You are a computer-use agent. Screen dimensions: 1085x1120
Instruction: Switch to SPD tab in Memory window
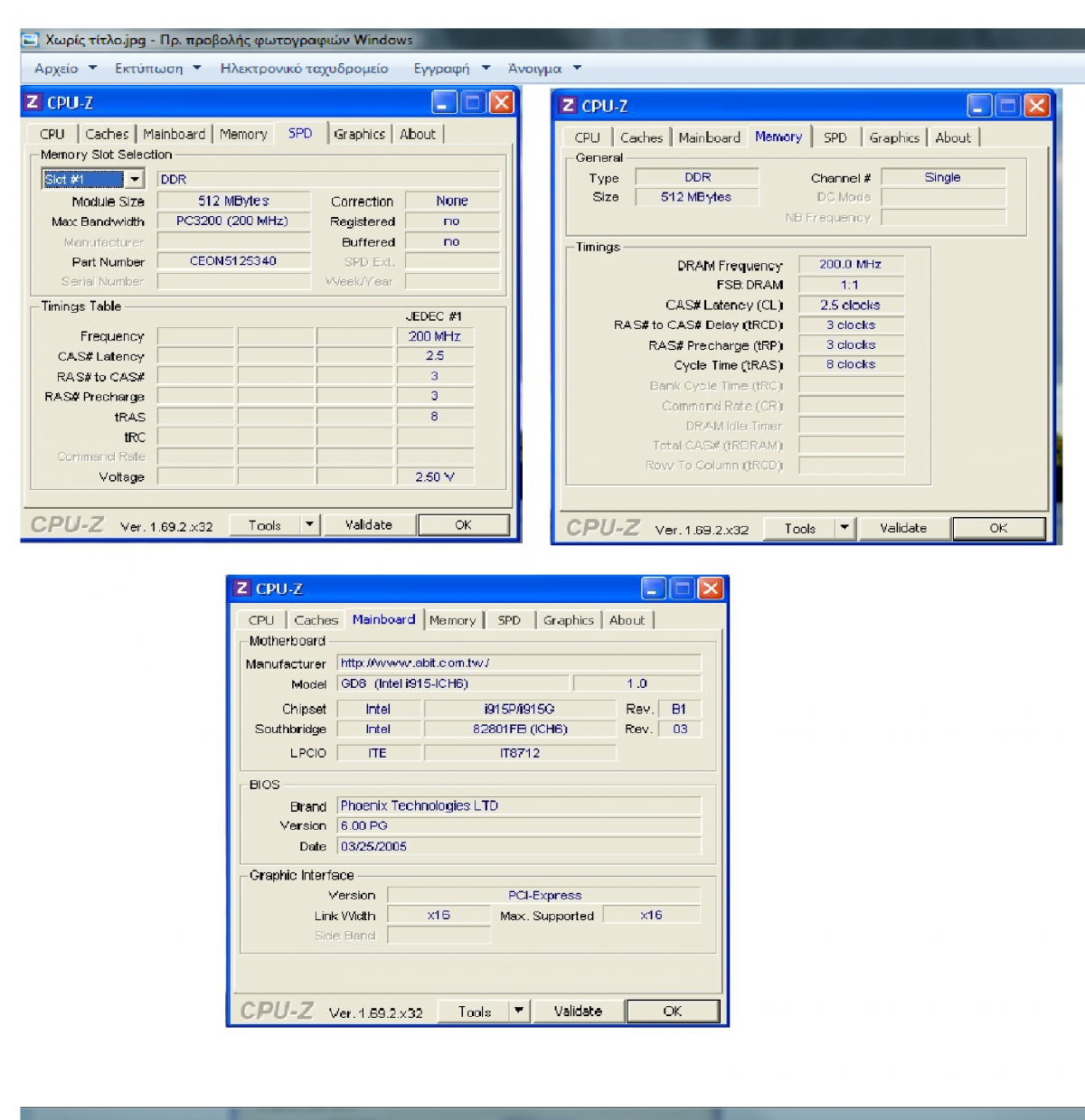pos(835,137)
